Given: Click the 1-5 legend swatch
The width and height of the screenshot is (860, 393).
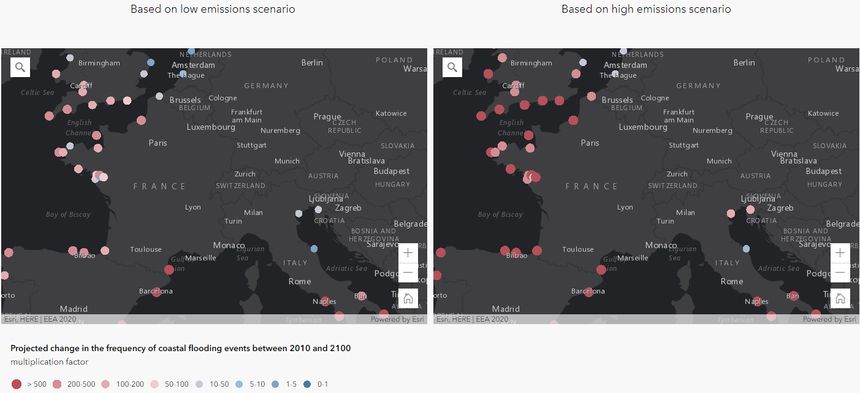Looking at the screenshot, I should pos(275,384).
